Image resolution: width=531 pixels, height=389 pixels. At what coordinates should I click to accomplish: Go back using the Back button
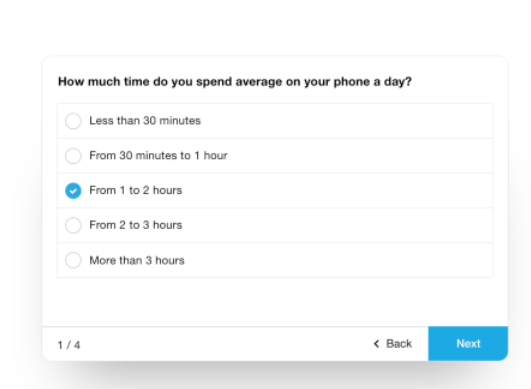[x=393, y=344]
